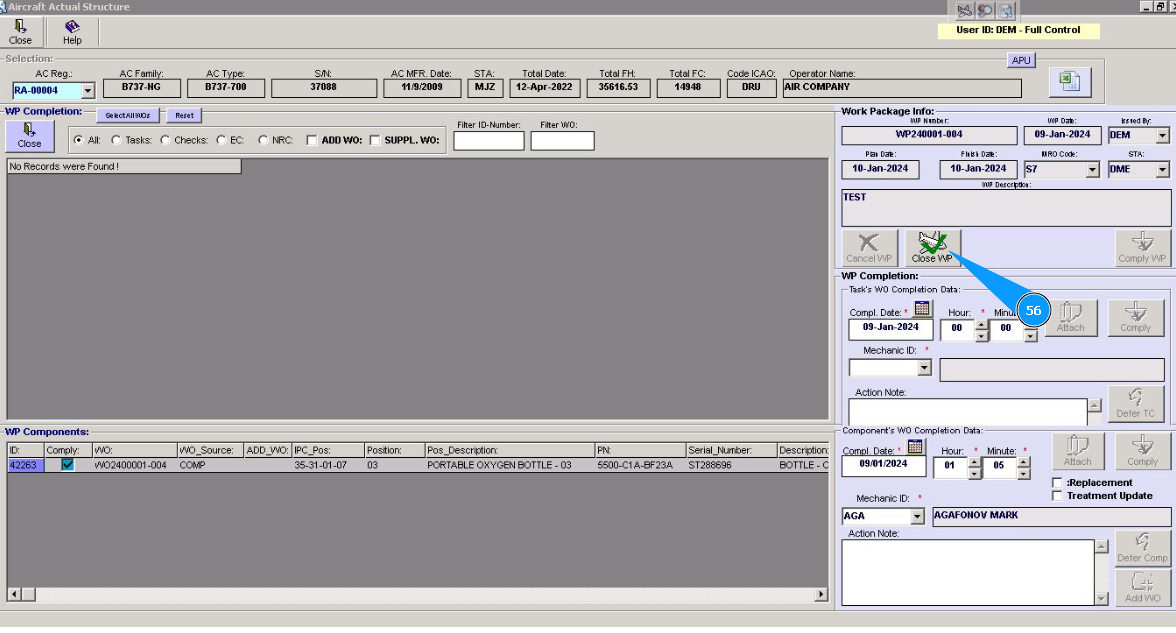Click part number 5500-C1A-BF23A cell

(641, 465)
